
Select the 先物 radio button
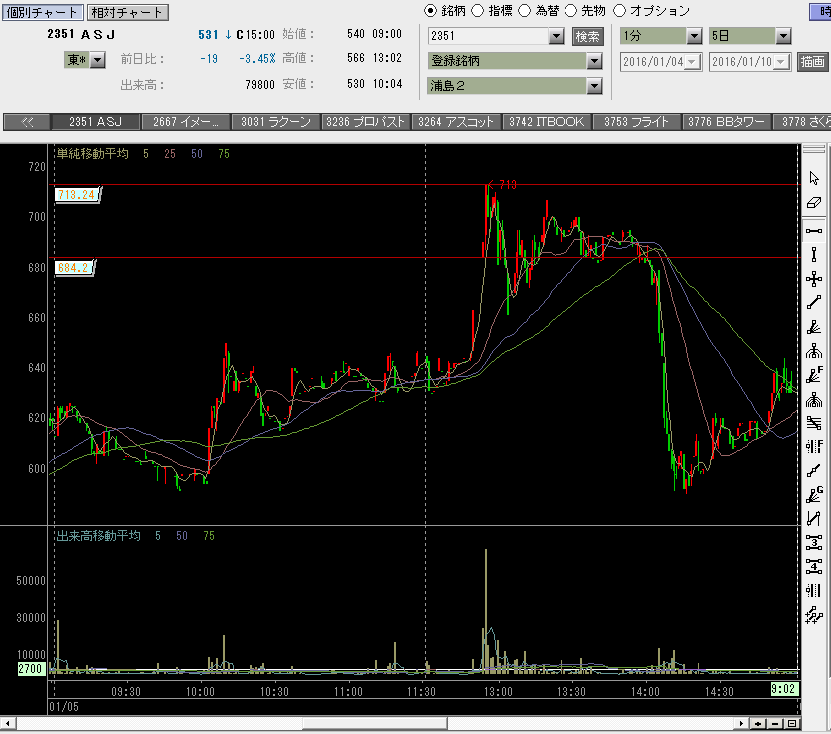coord(571,11)
